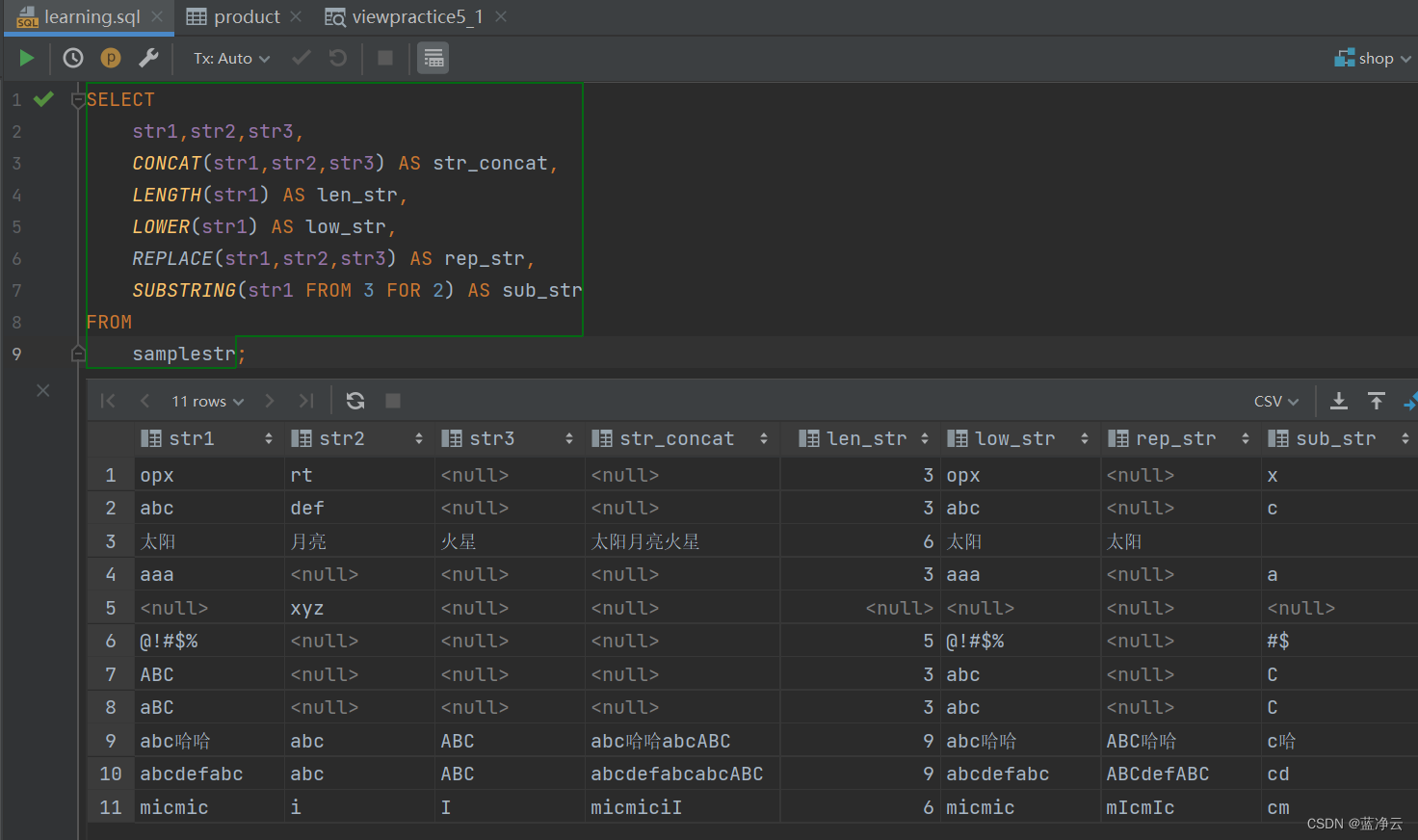Viewport: 1418px width, 840px height.
Task: Run the SQL query with Execute button
Action: pyautogui.click(x=27, y=58)
